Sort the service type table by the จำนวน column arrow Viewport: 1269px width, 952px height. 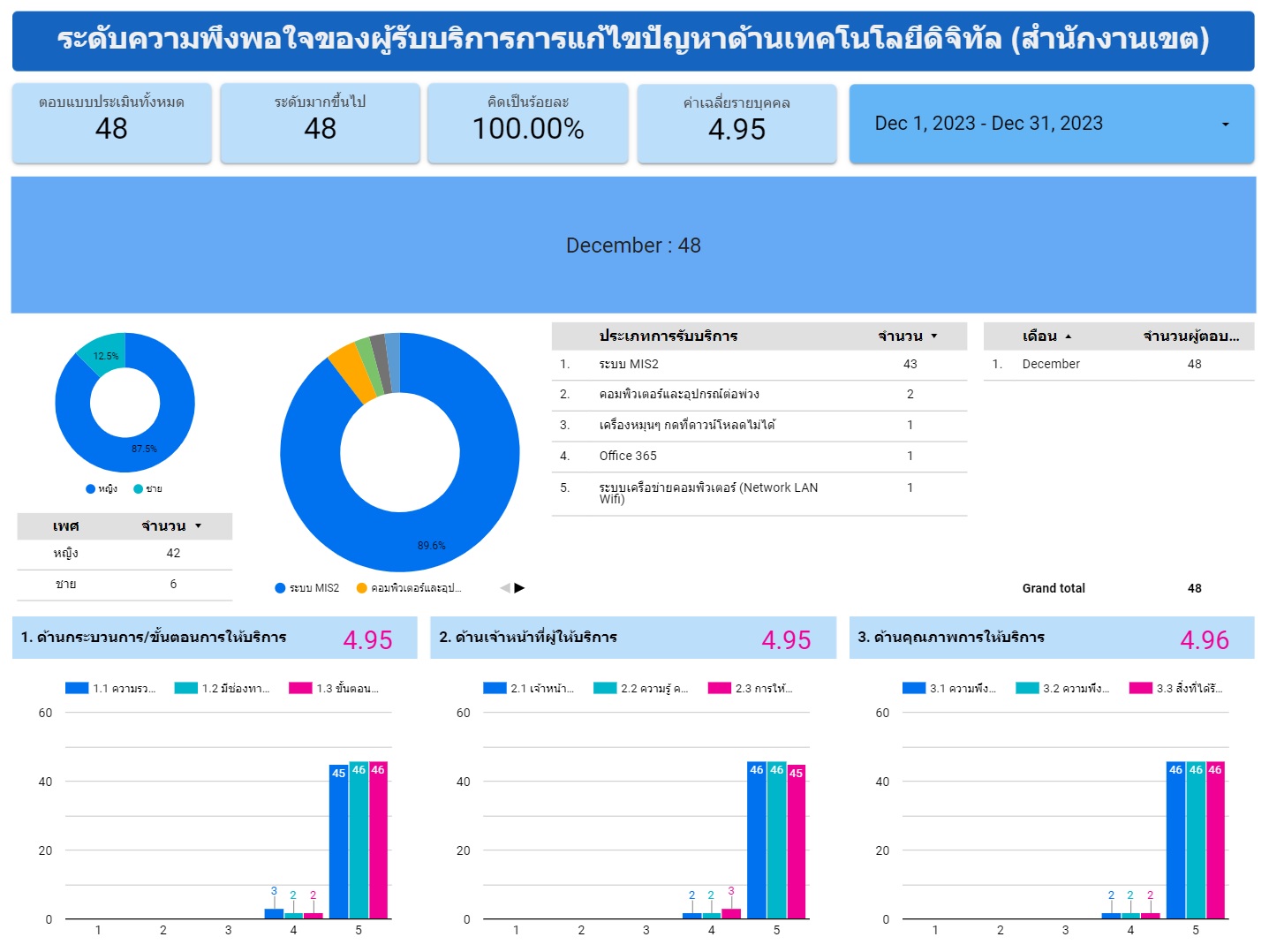(x=934, y=336)
